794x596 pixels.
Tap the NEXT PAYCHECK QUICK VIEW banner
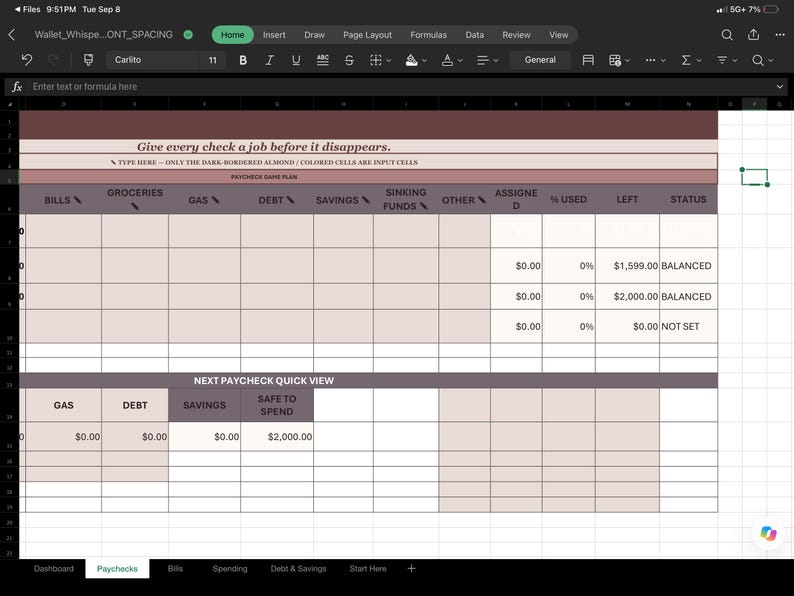tap(368, 380)
